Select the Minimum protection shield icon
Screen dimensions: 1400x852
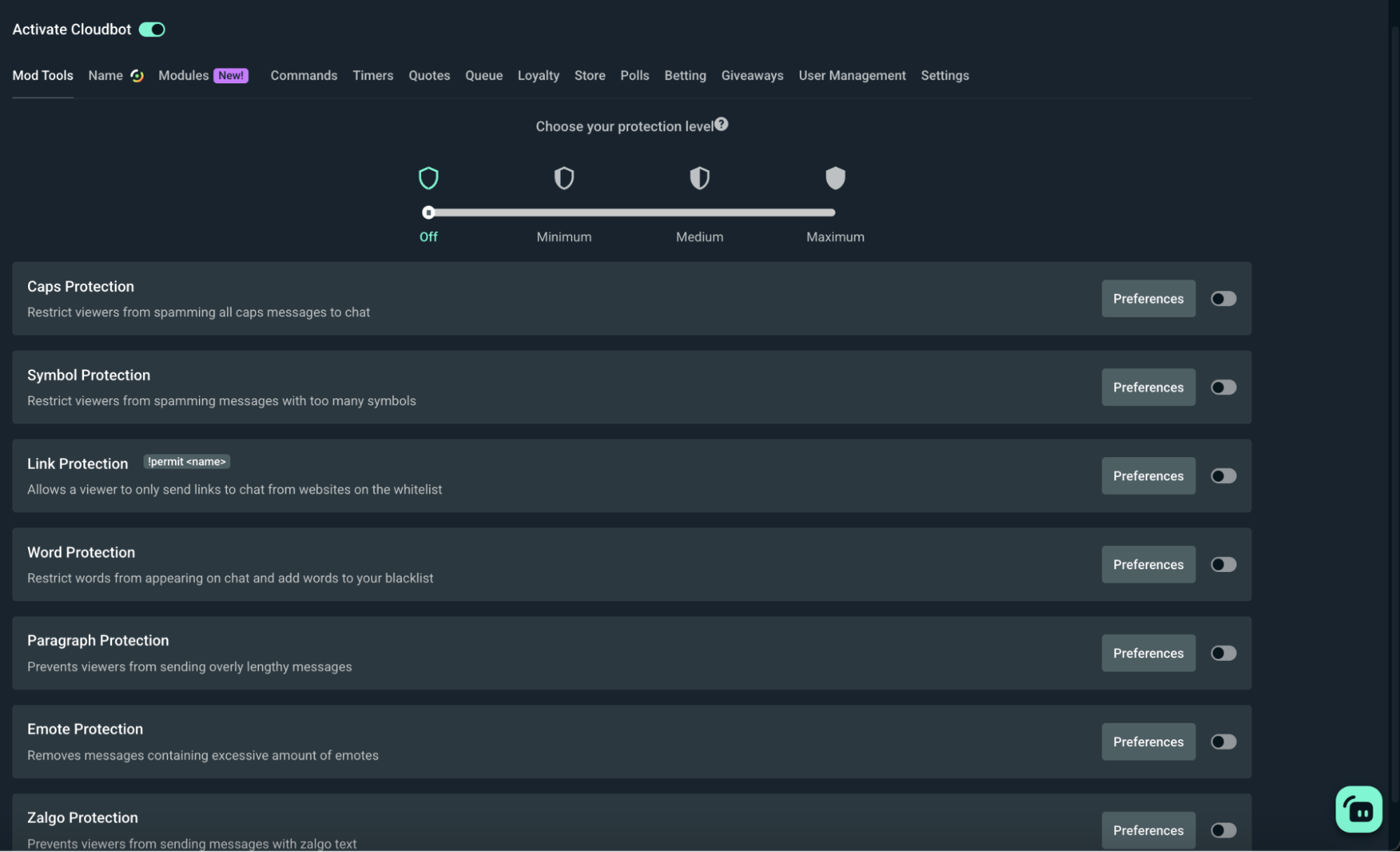click(564, 178)
